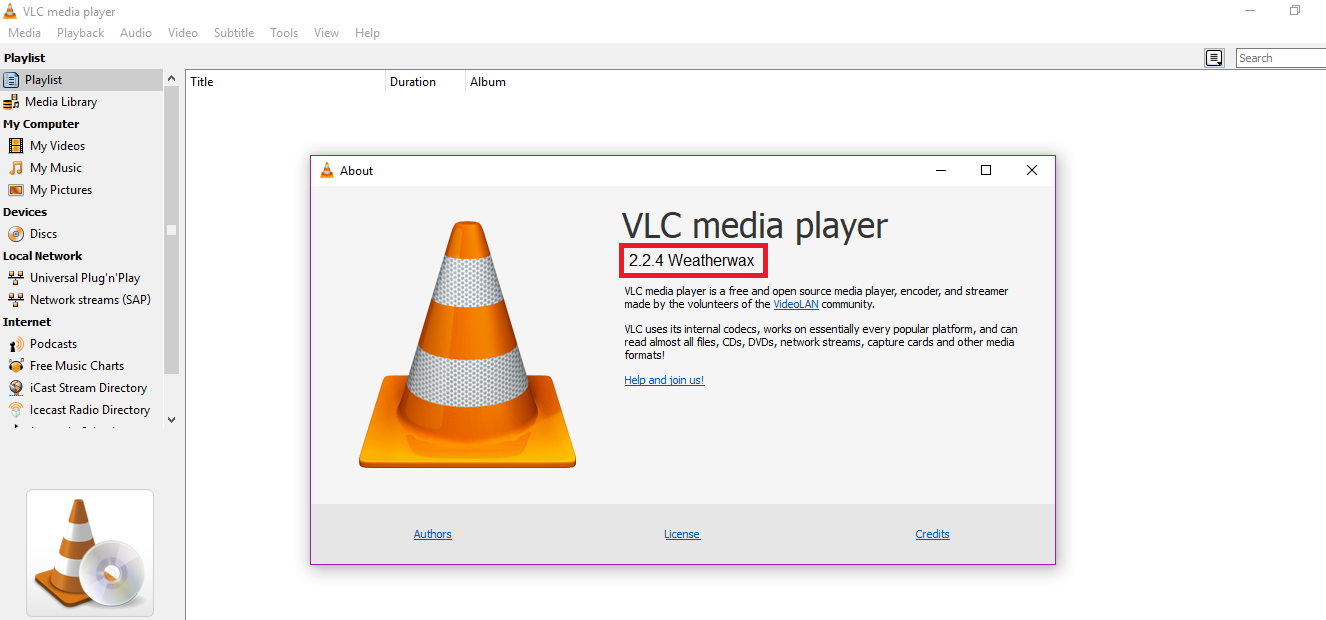Sort playlist by Title column header

[285, 82]
